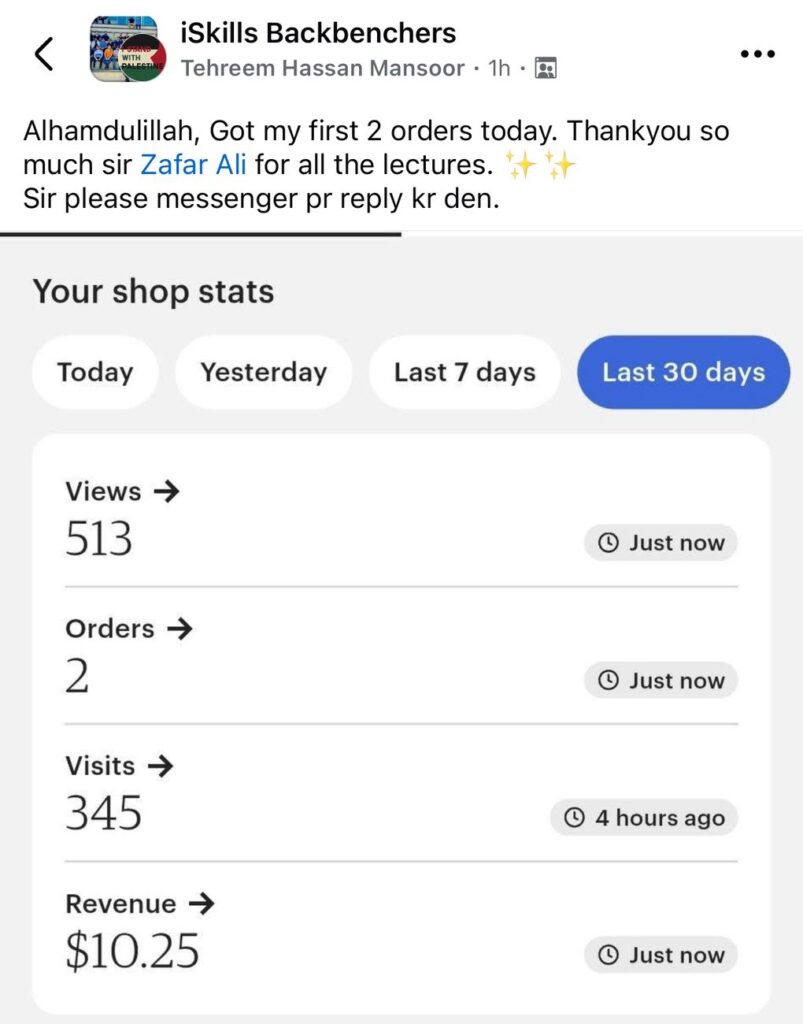Switch to Yesterday stats
The height and width of the screenshot is (1024, 803).
[263, 372]
